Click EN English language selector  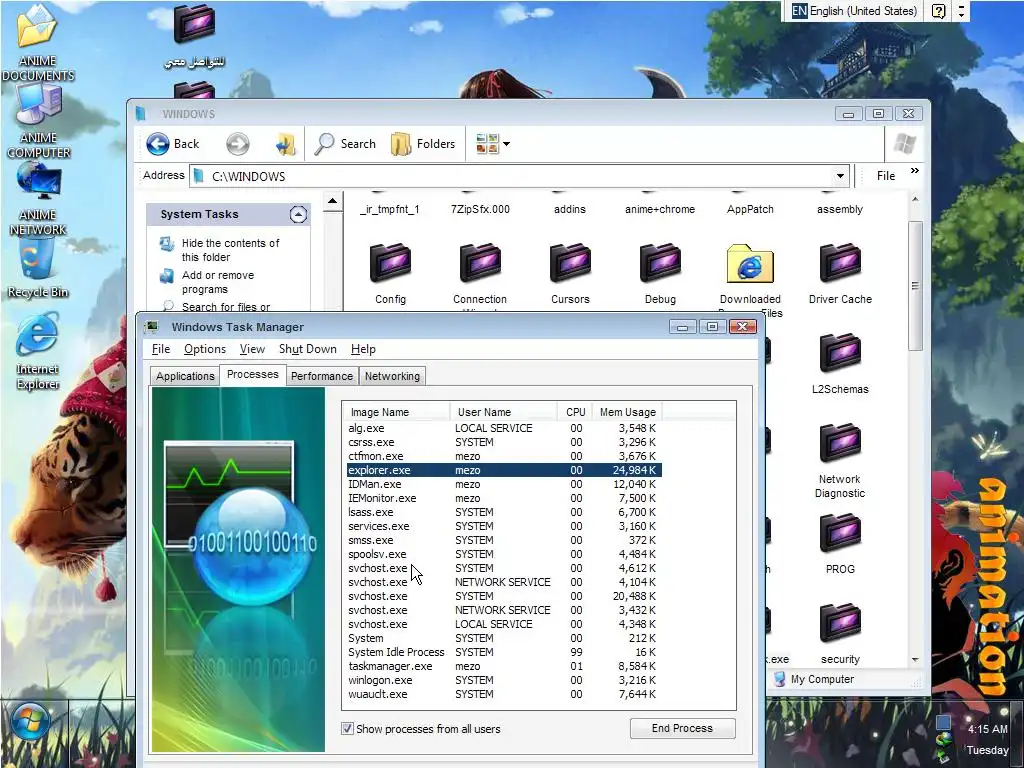pyautogui.click(x=854, y=11)
